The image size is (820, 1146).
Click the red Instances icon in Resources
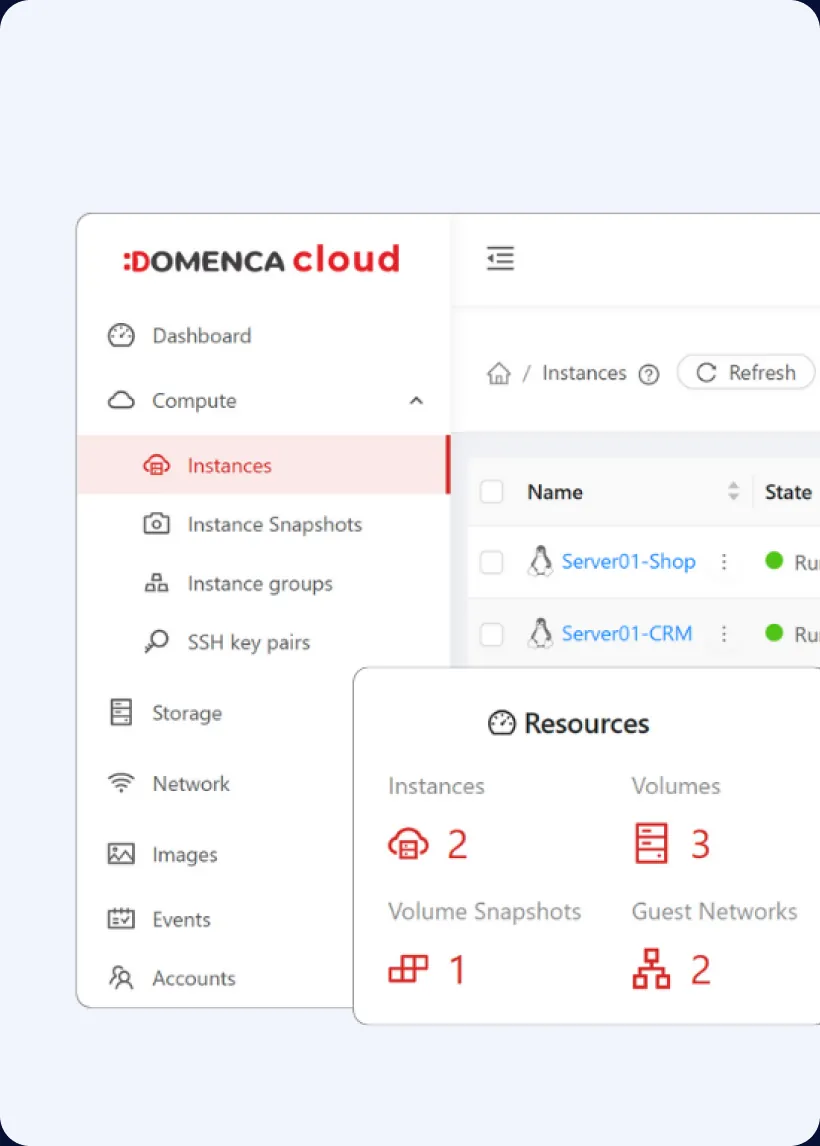click(408, 843)
